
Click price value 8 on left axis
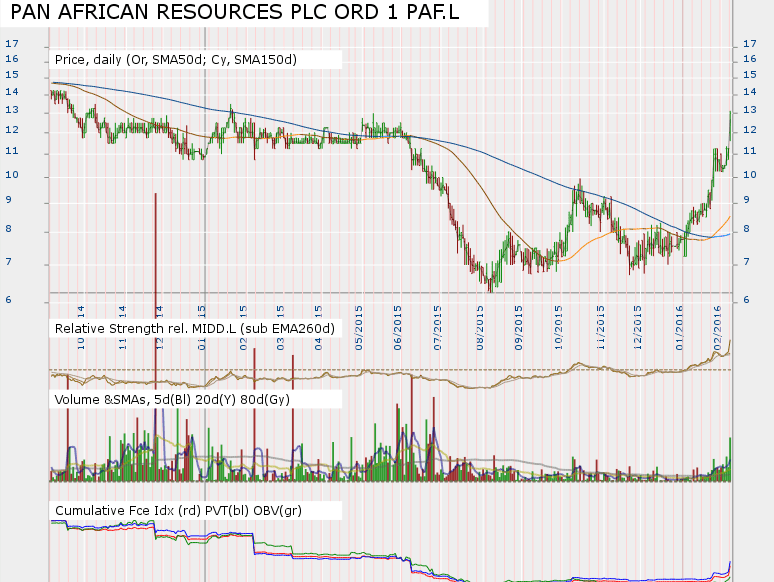pyautogui.click(x=8, y=229)
